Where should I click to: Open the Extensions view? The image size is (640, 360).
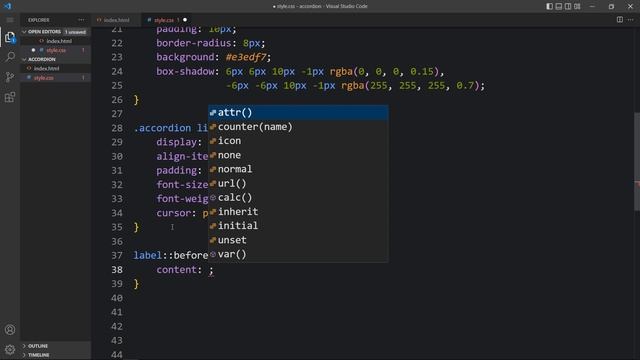10,97
